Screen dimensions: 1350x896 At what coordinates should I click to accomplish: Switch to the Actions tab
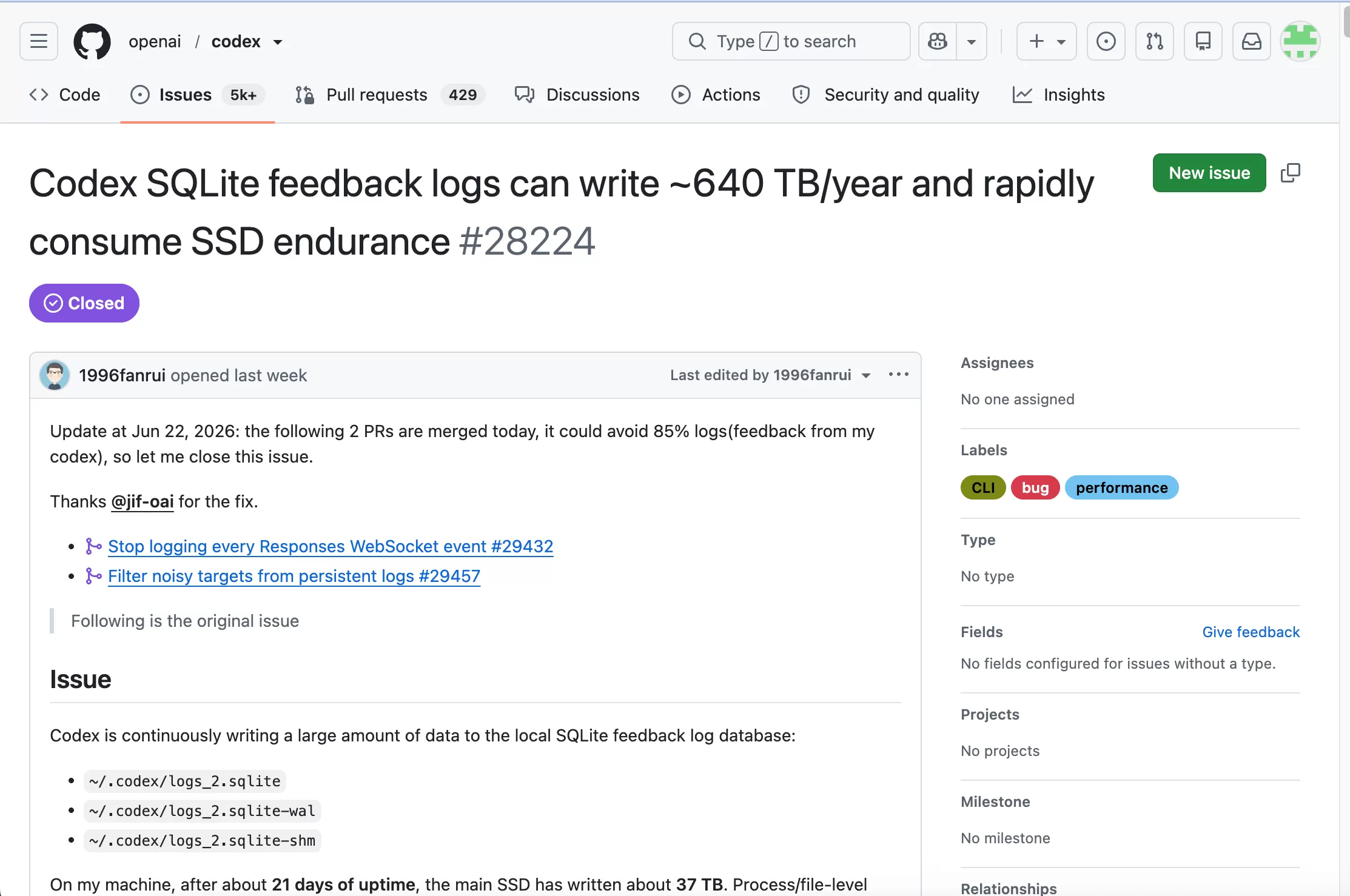[x=716, y=95]
